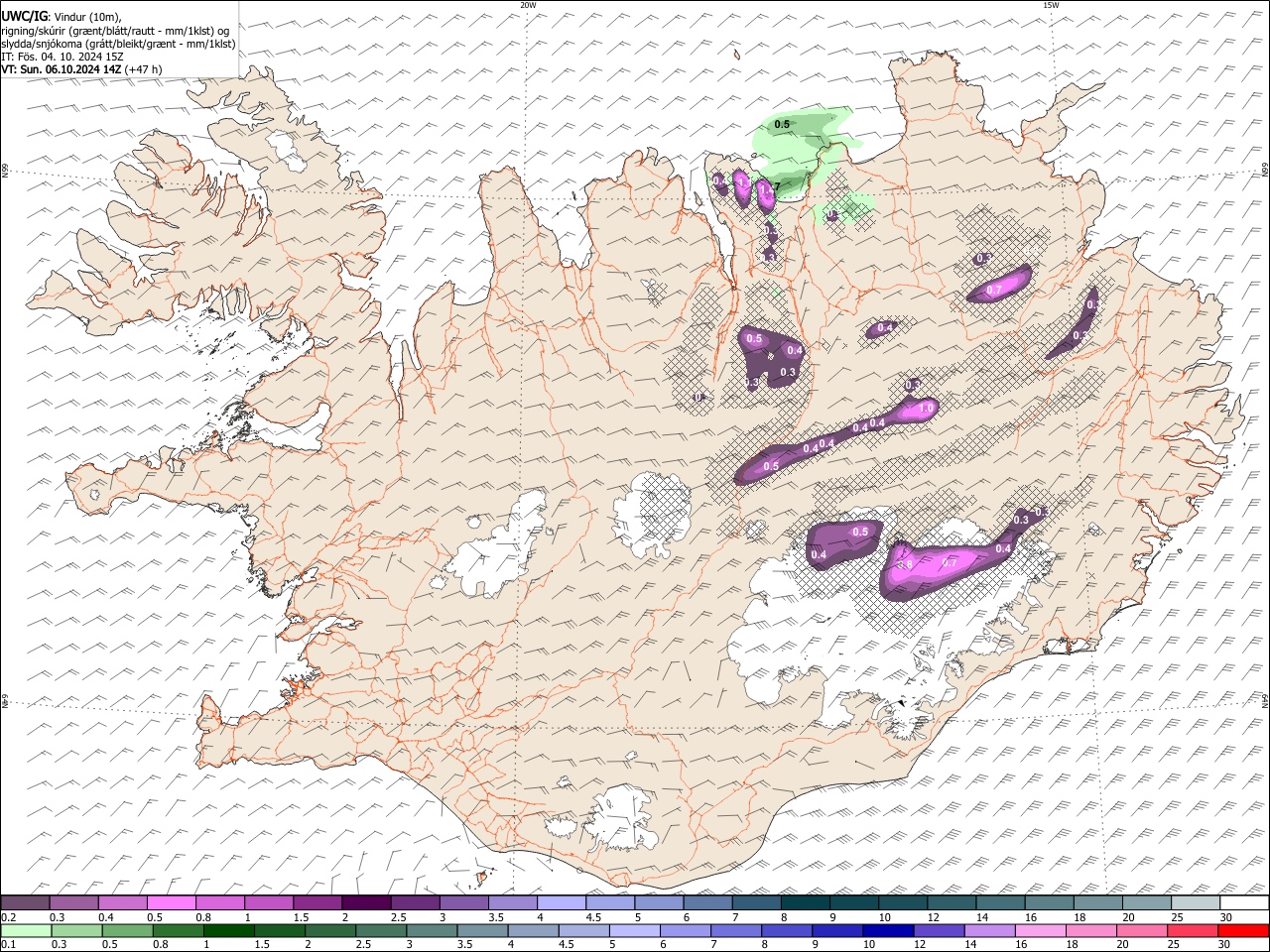
Task: Click the 0.2 label in upper legend scale
Action: click(x=8, y=917)
